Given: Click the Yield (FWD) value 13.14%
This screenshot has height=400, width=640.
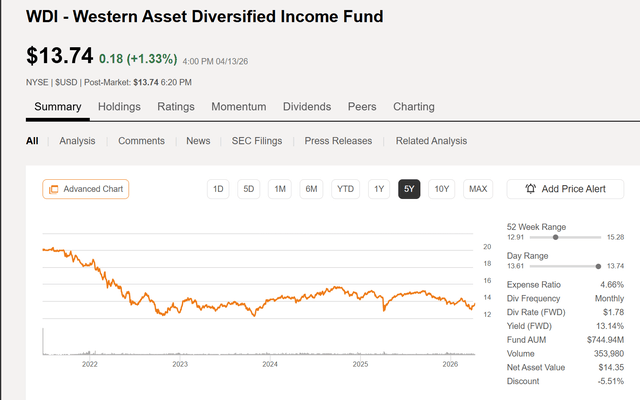Looking at the screenshot, I should click(x=610, y=326).
